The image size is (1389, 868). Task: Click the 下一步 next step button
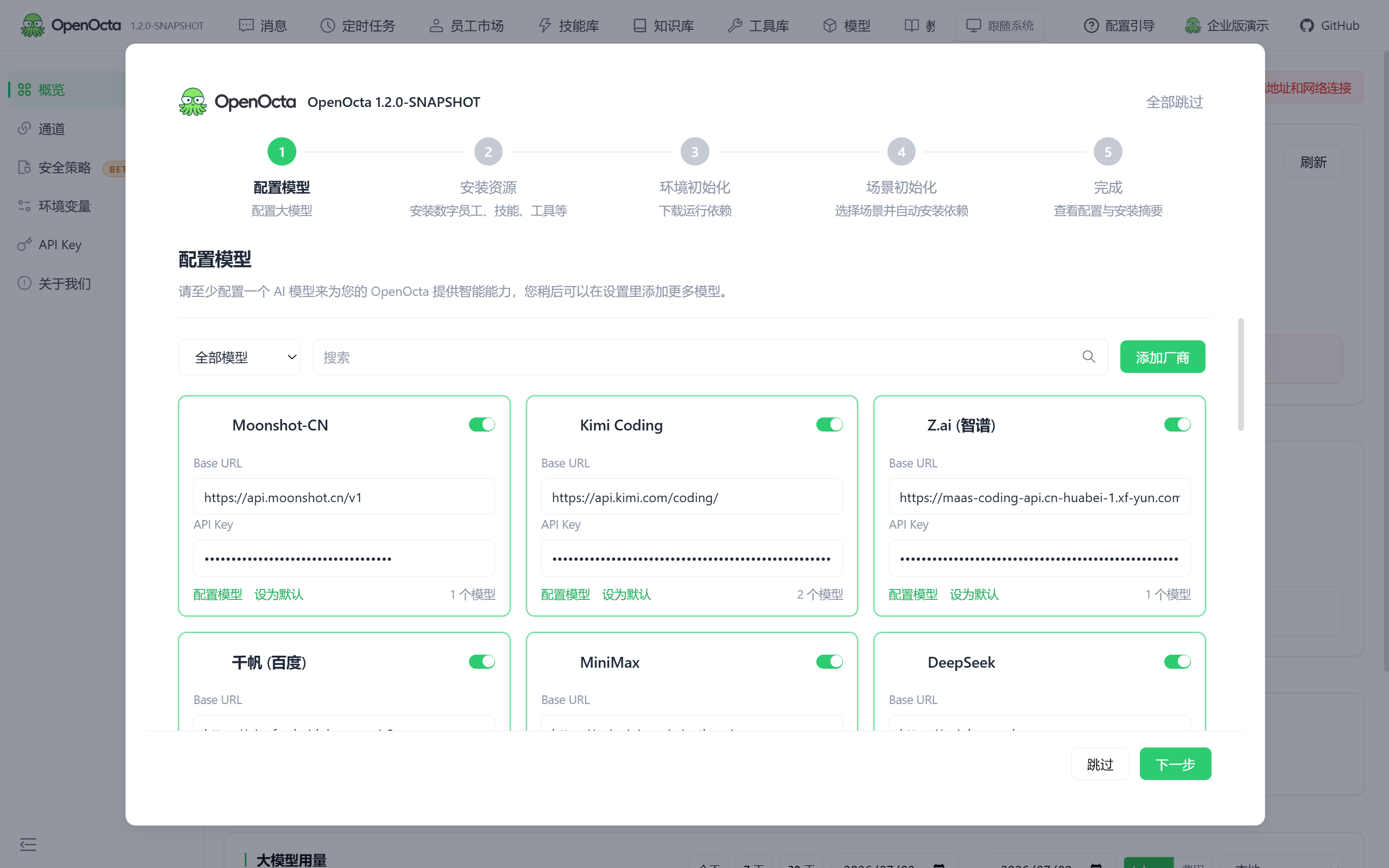pyautogui.click(x=1175, y=764)
